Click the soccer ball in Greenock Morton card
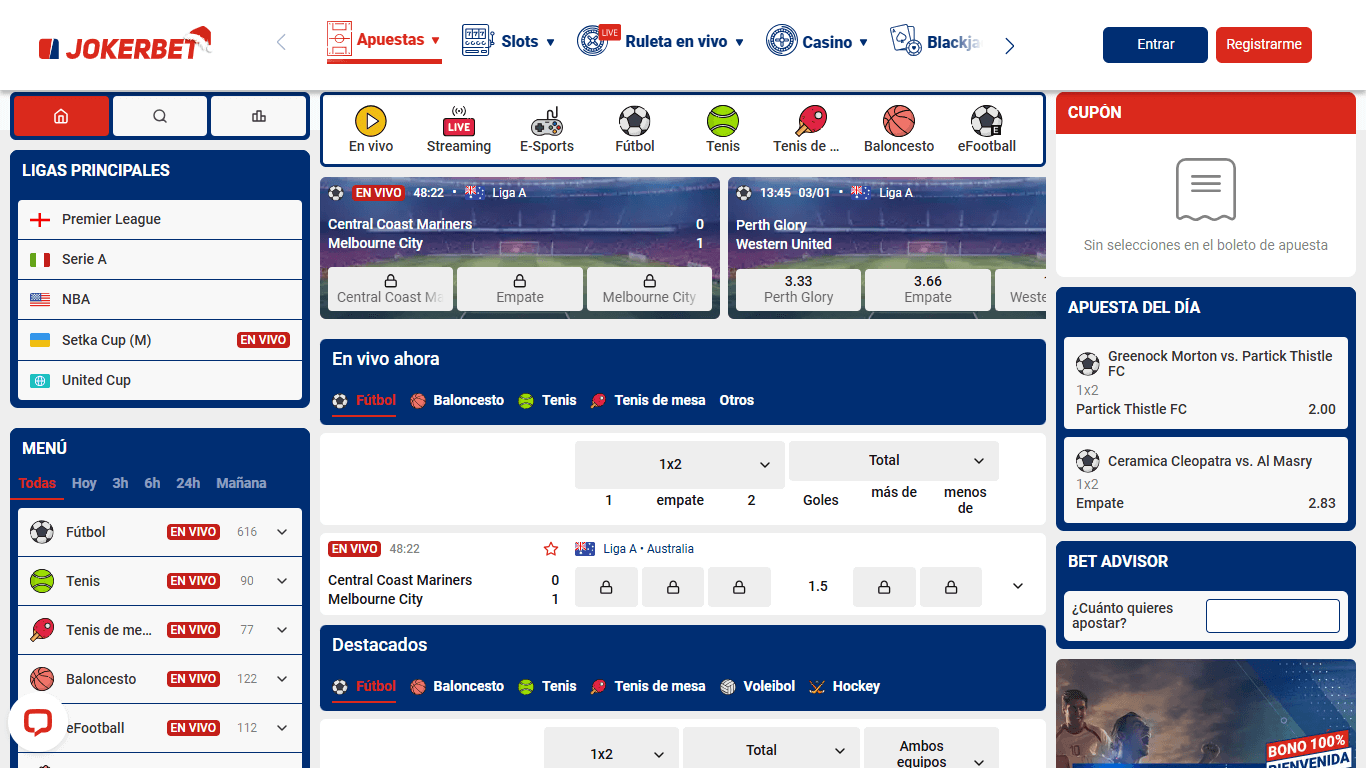 (1088, 363)
